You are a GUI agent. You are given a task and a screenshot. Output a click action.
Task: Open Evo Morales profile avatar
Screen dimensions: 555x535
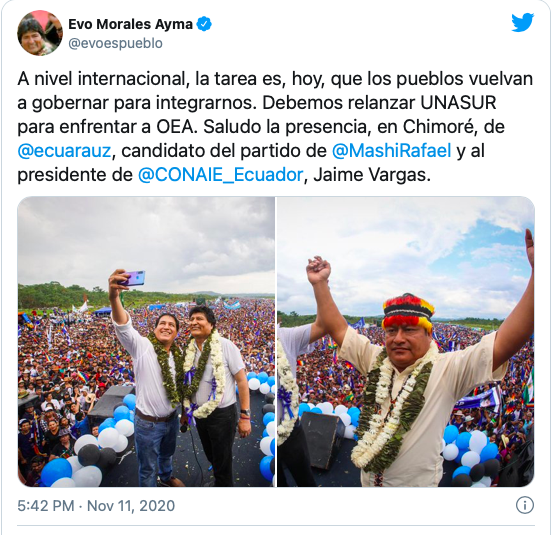tap(40, 33)
